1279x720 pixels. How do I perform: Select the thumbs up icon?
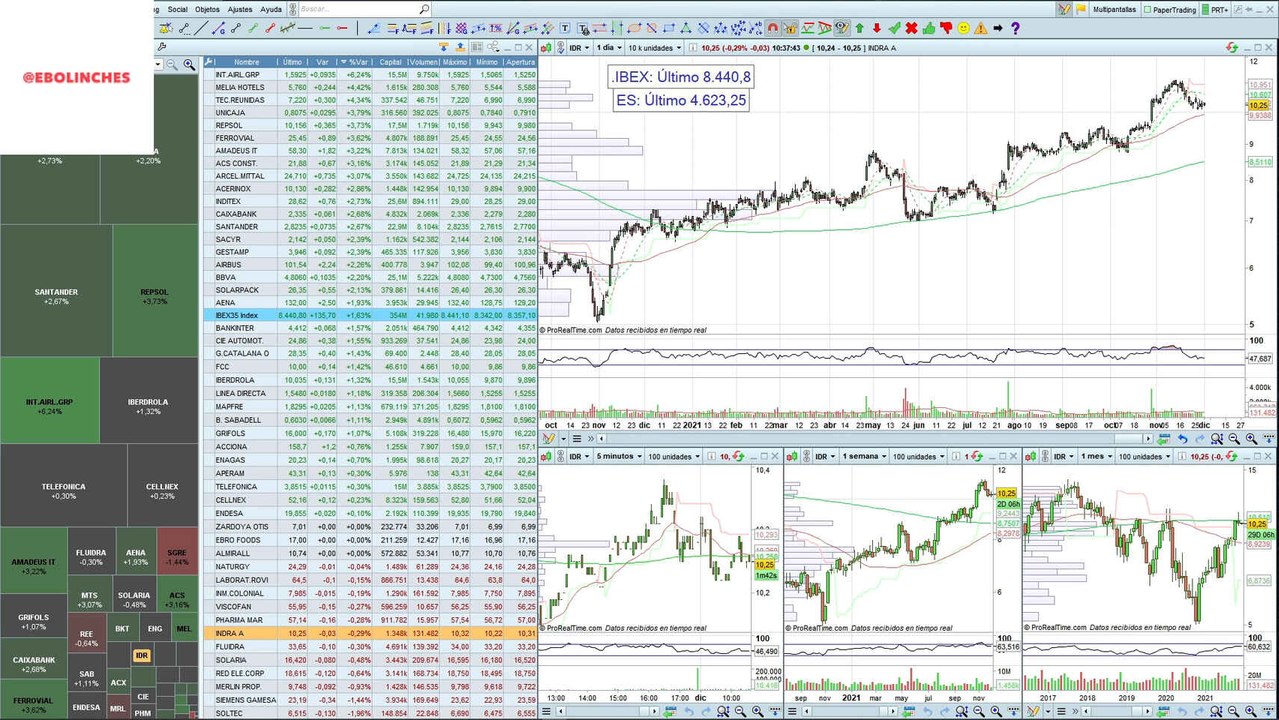(929, 28)
